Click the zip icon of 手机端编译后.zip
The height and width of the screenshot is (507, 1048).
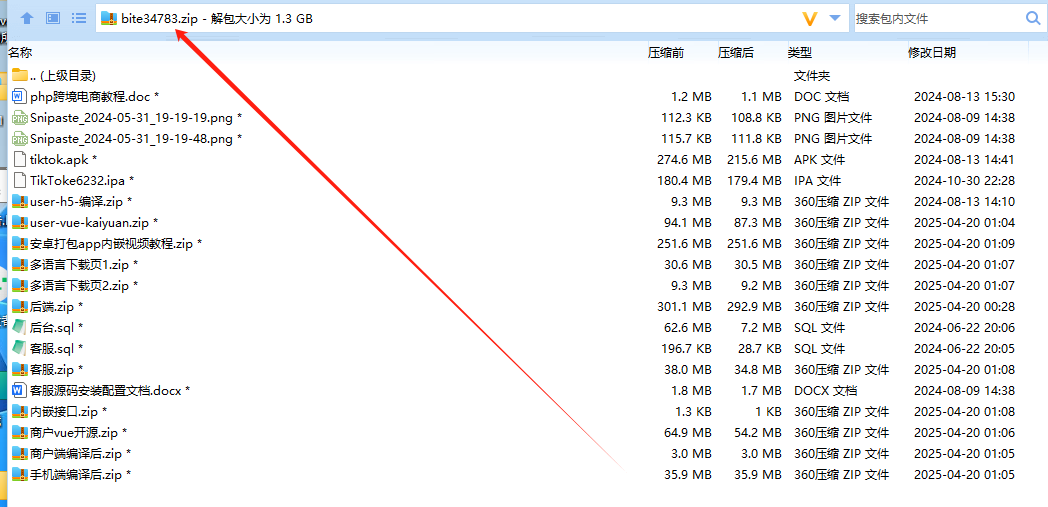pyautogui.click(x=19, y=475)
